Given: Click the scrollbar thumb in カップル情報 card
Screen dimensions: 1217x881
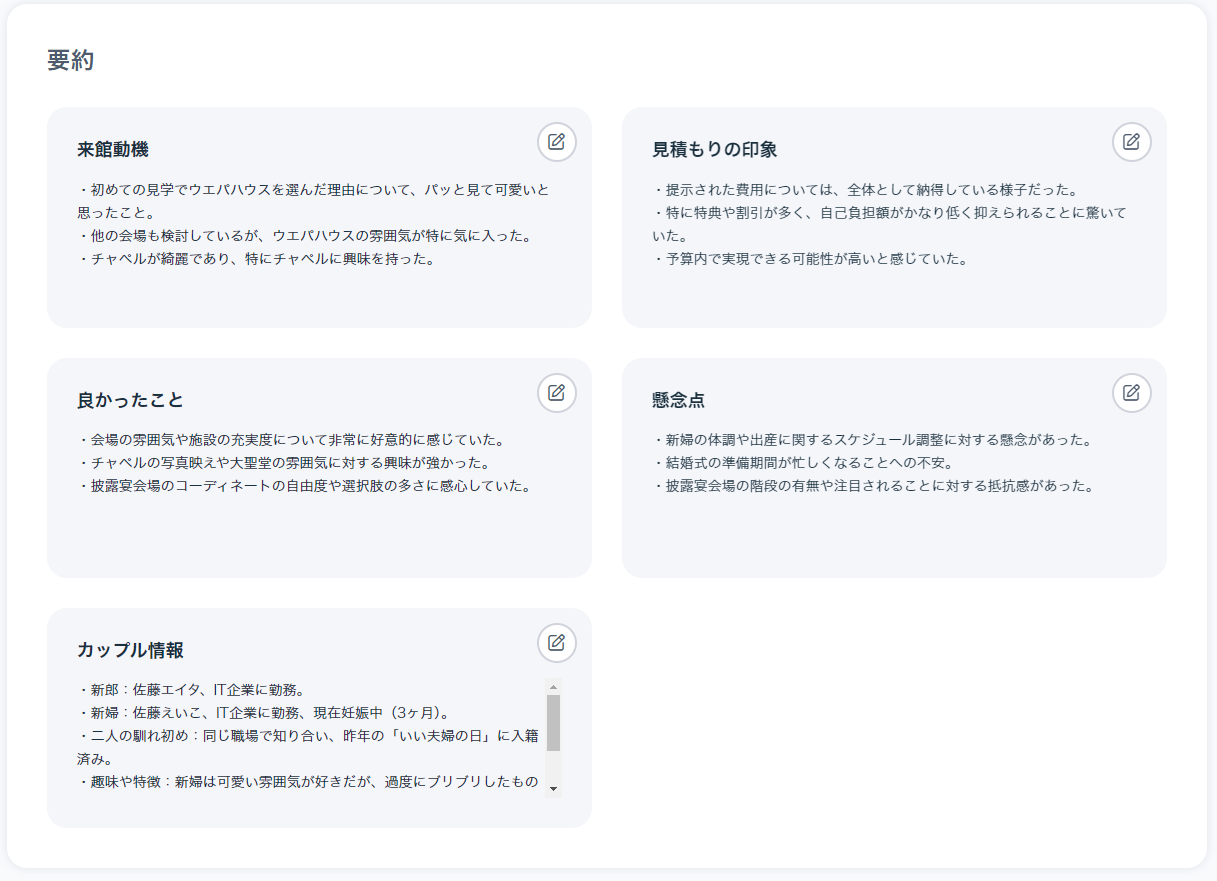Looking at the screenshot, I should point(553,723).
